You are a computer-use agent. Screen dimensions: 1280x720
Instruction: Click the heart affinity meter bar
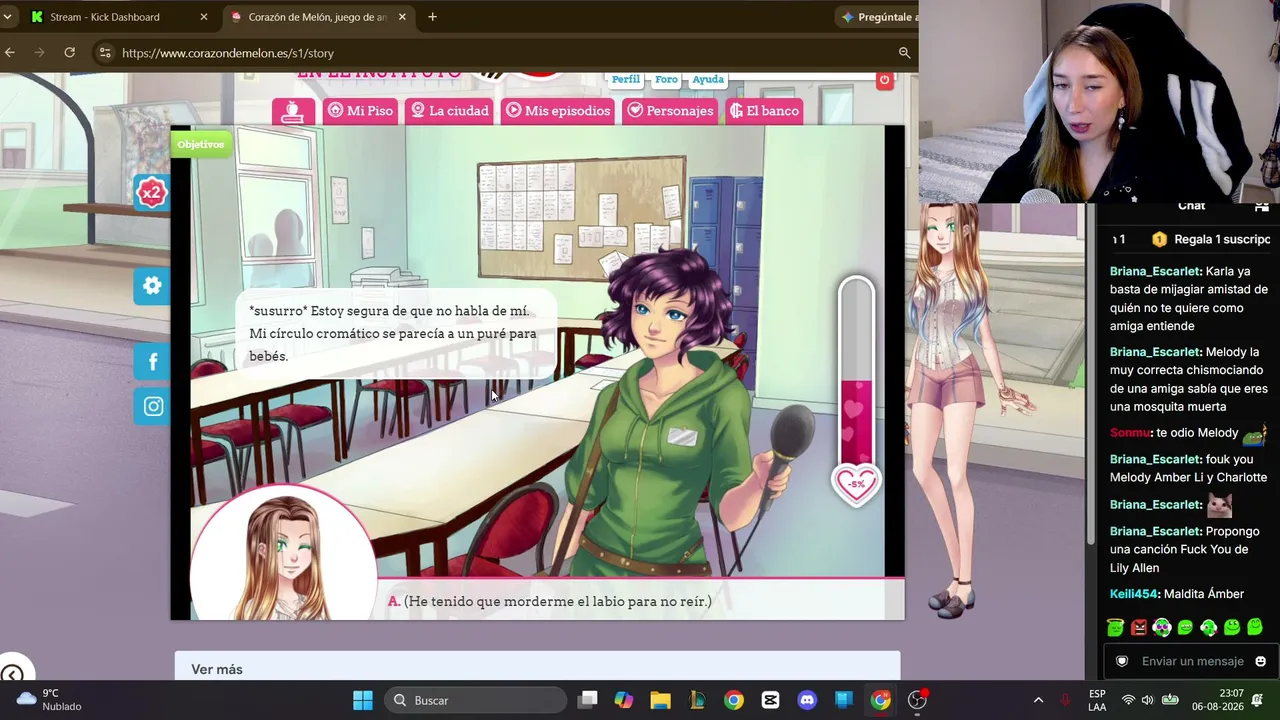click(x=856, y=370)
